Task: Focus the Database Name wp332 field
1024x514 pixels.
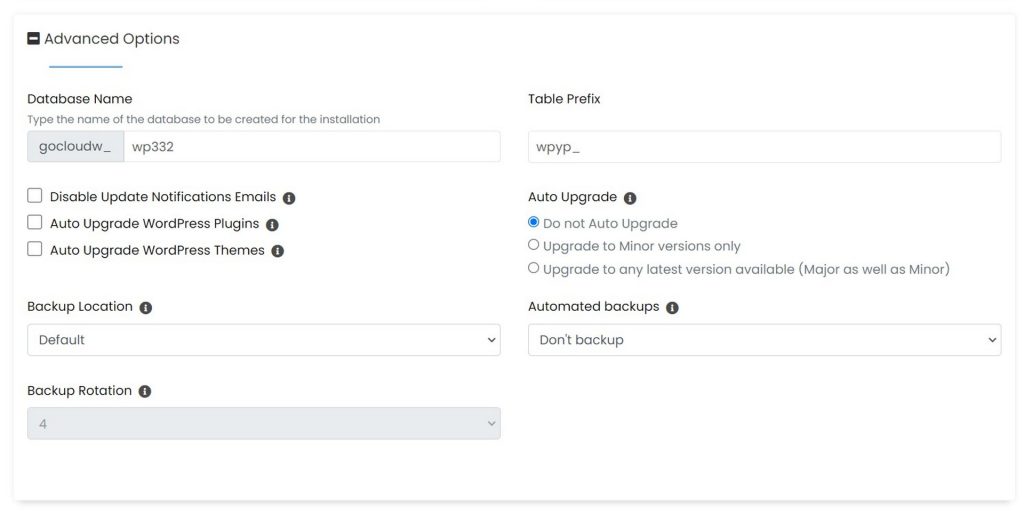Action: 312,146
